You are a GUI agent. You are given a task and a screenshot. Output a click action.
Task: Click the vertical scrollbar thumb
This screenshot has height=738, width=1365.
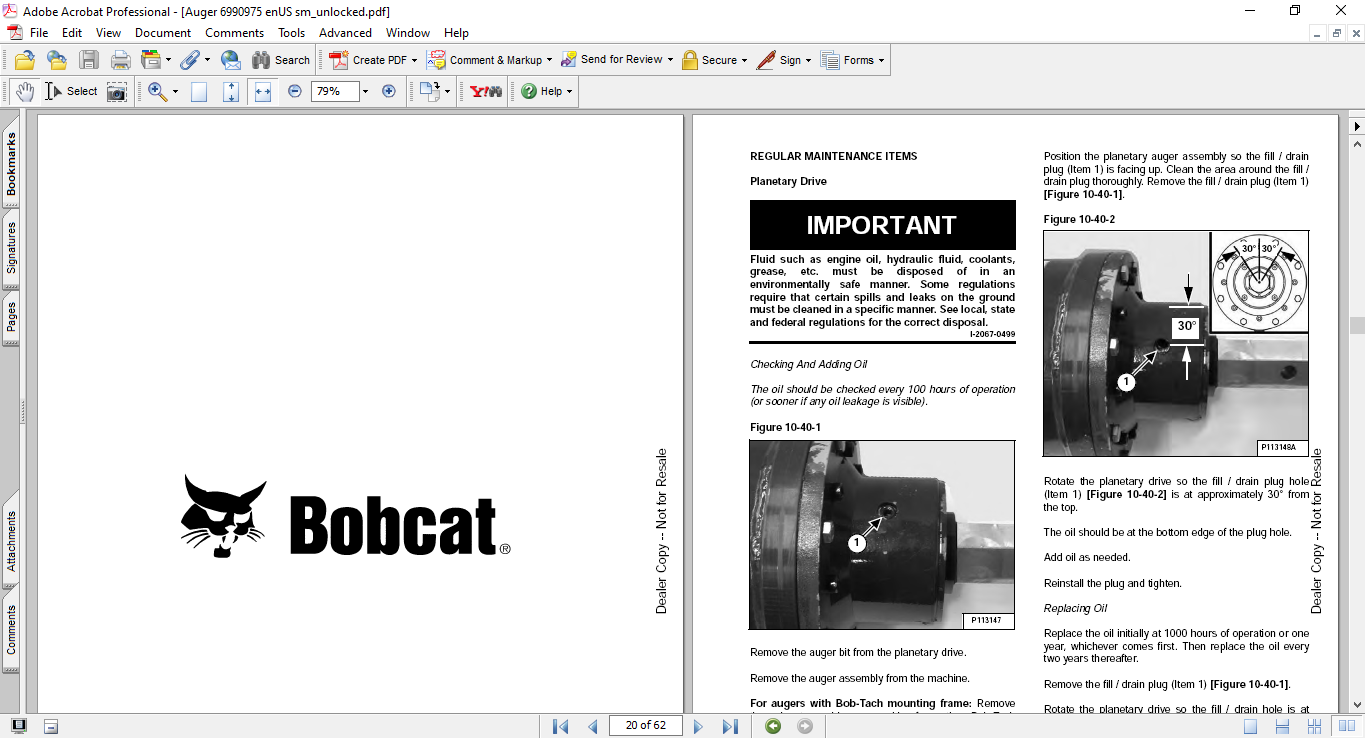point(1356,325)
